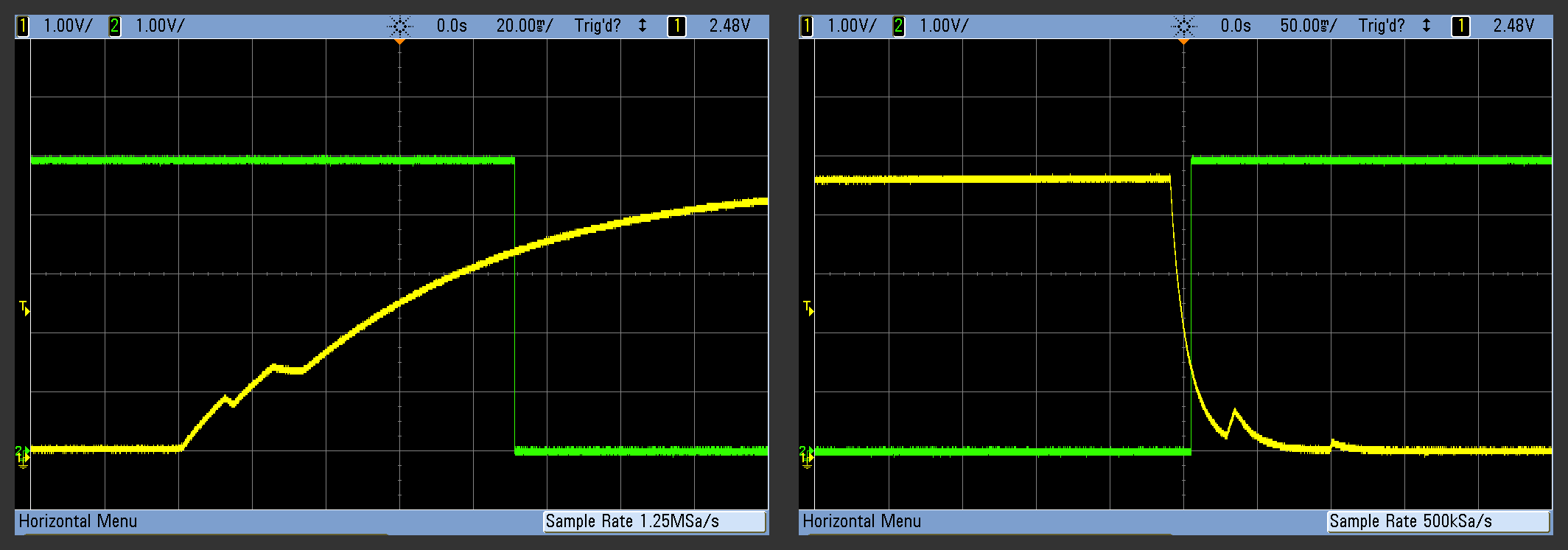The image size is (1568, 550).
Task: Click the trigger source badge beside 2.48V on the right scope
Action: click(1460, 27)
